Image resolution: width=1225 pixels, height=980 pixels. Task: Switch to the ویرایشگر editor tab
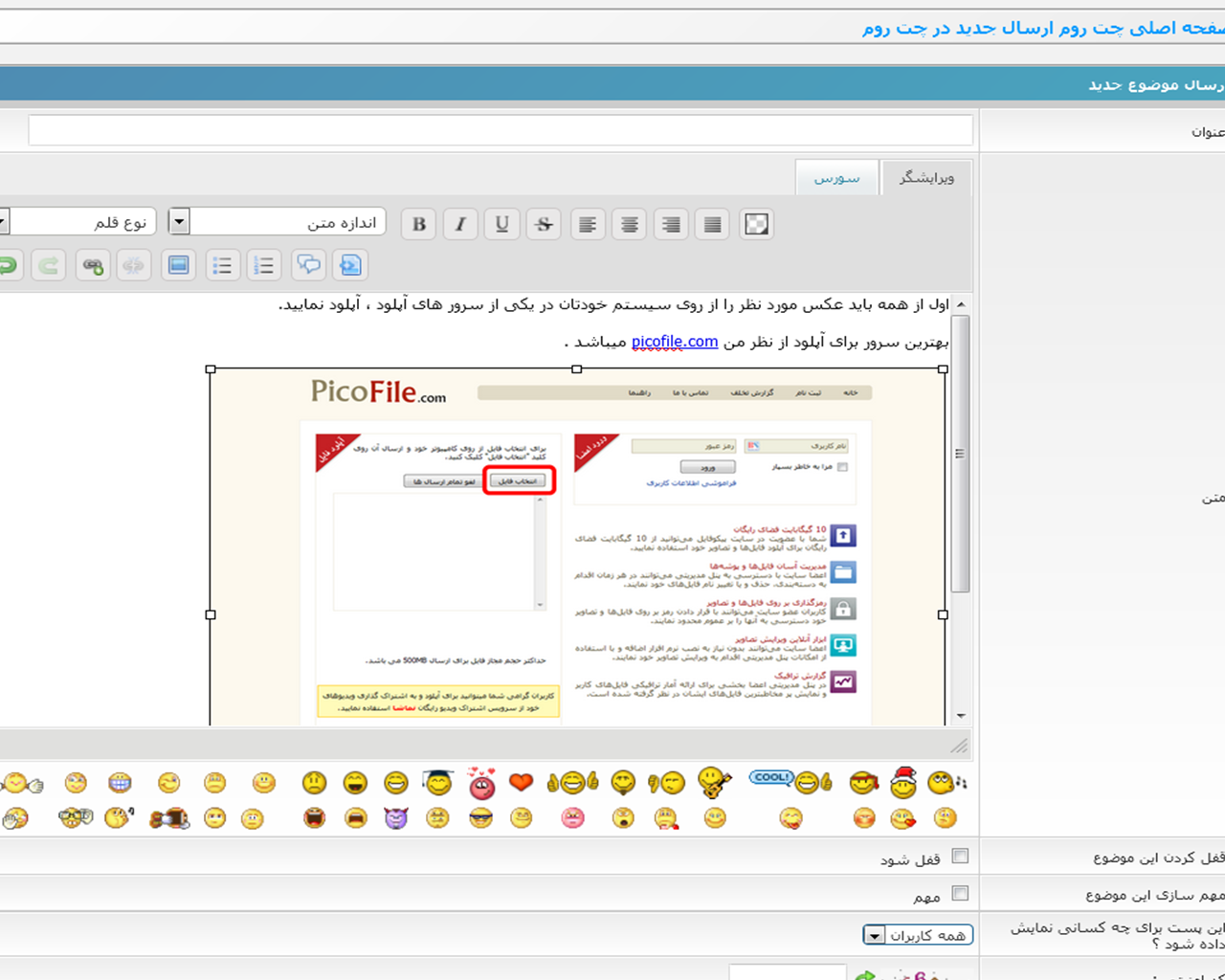926,178
